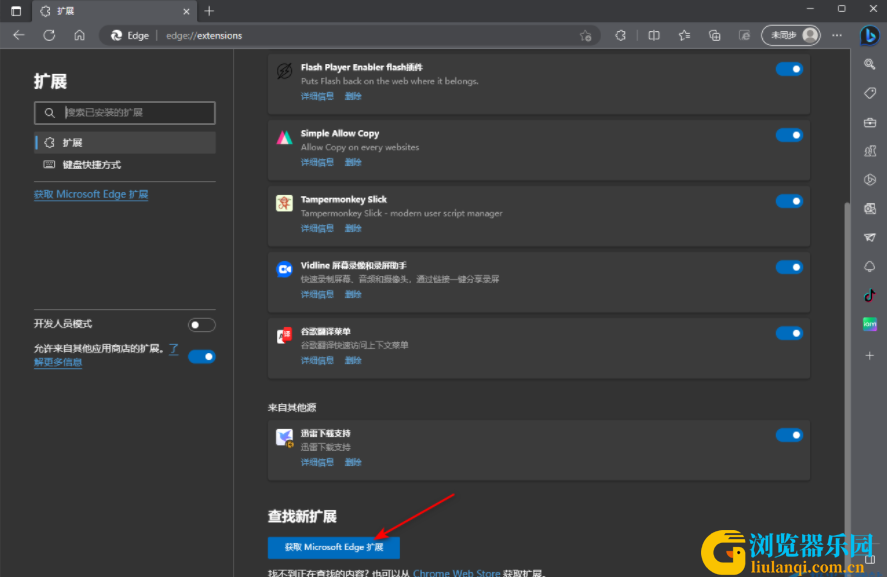
Task: Click blue 获取 Microsoft Edge 扩展 button
Action: (x=334, y=547)
